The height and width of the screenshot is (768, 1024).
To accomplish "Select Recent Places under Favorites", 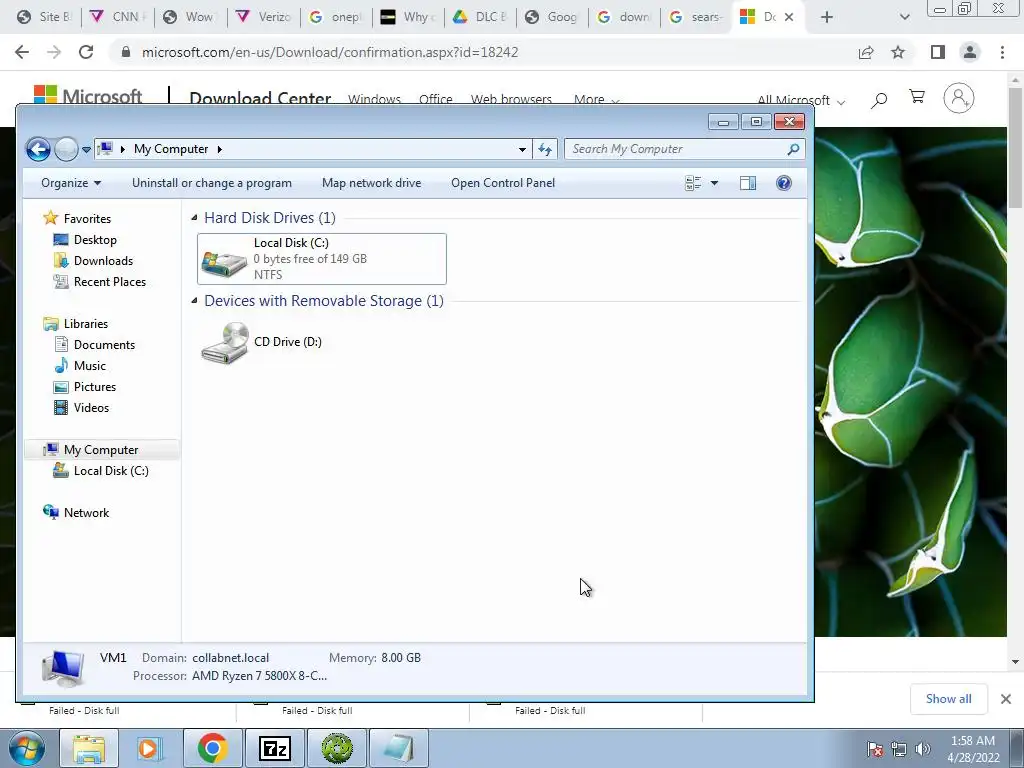I will click(110, 281).
